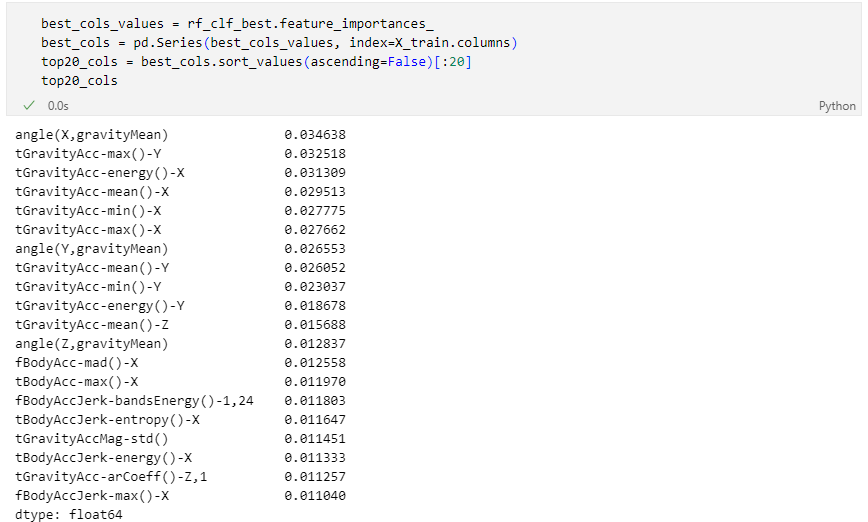Click the value 0.029513 in output
This screenshot has width=868, height=522.
point(315,192)
